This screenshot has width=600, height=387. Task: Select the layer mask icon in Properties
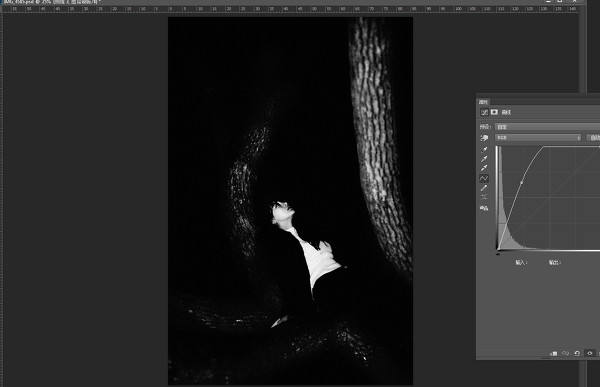click(x=494, y=112)
